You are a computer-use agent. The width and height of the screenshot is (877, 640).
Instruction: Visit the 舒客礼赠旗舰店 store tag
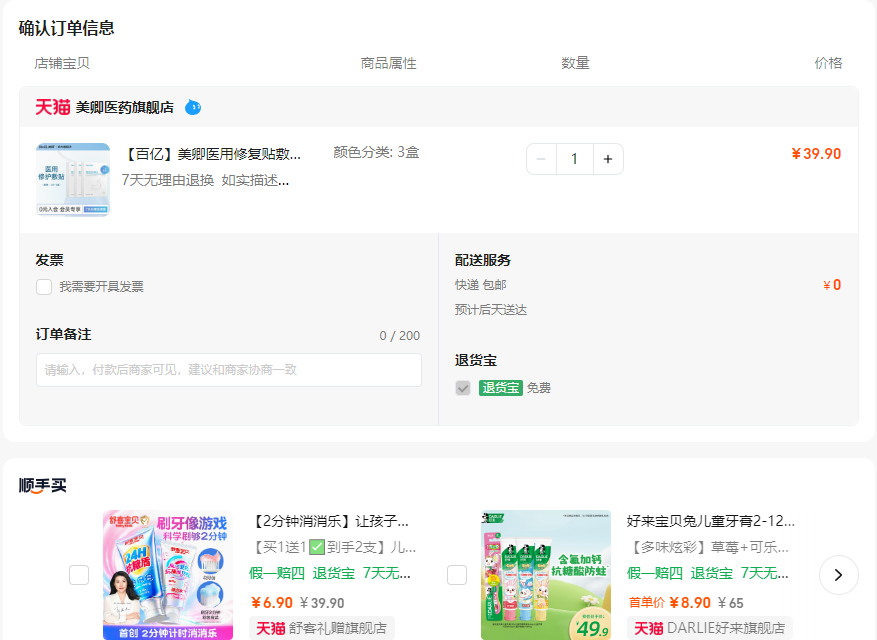tap(322, 628)
